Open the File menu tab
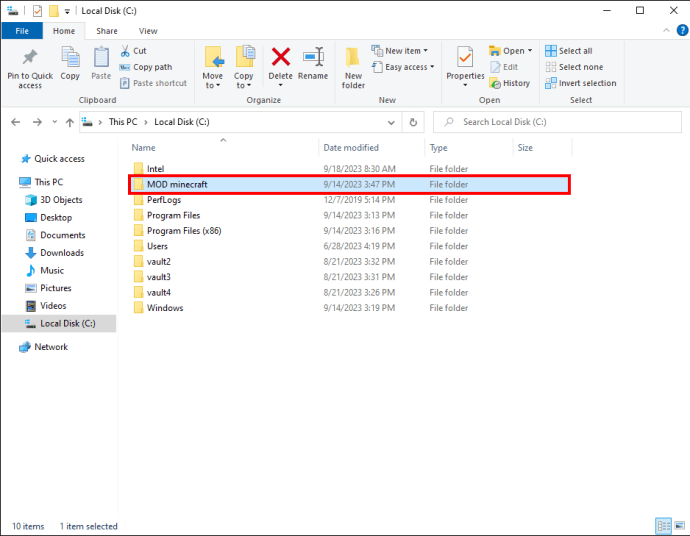This screenshot has width=690, height=536. pyautogui.click(x=22, y=31)
